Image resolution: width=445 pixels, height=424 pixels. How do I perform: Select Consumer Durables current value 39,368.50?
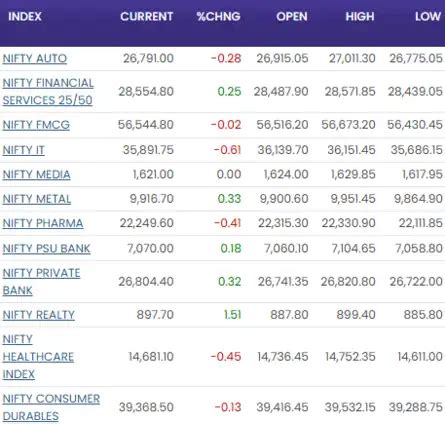[x=146, y=407]
